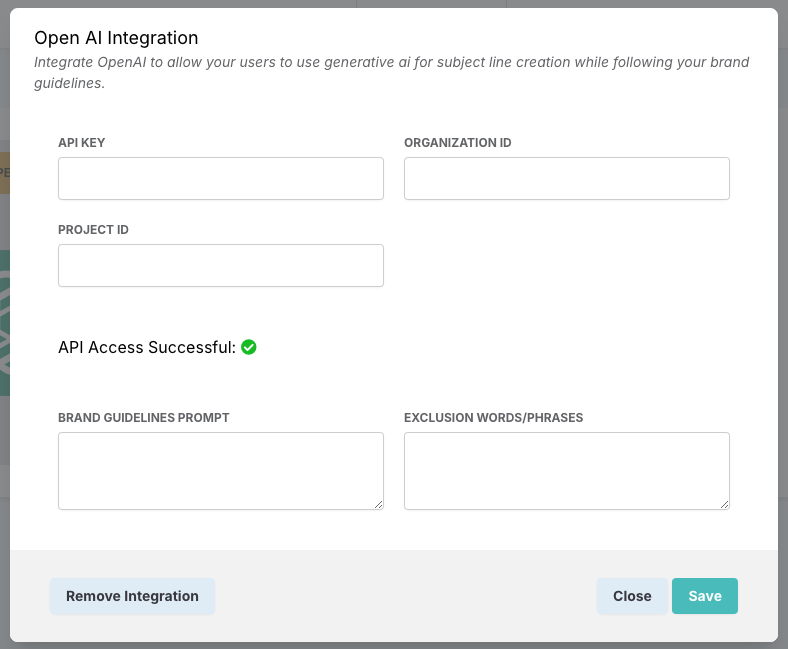Click the BRAND GUIDELINES PROMPT label

coord(144,417)
